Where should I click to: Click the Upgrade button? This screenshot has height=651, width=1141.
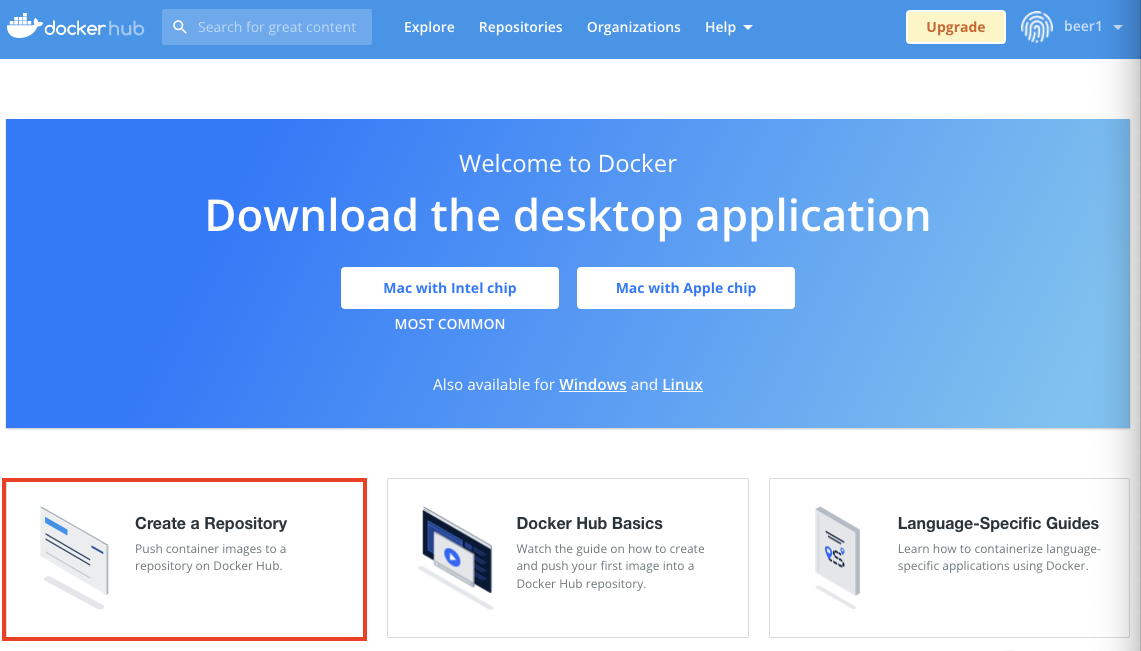955,27
